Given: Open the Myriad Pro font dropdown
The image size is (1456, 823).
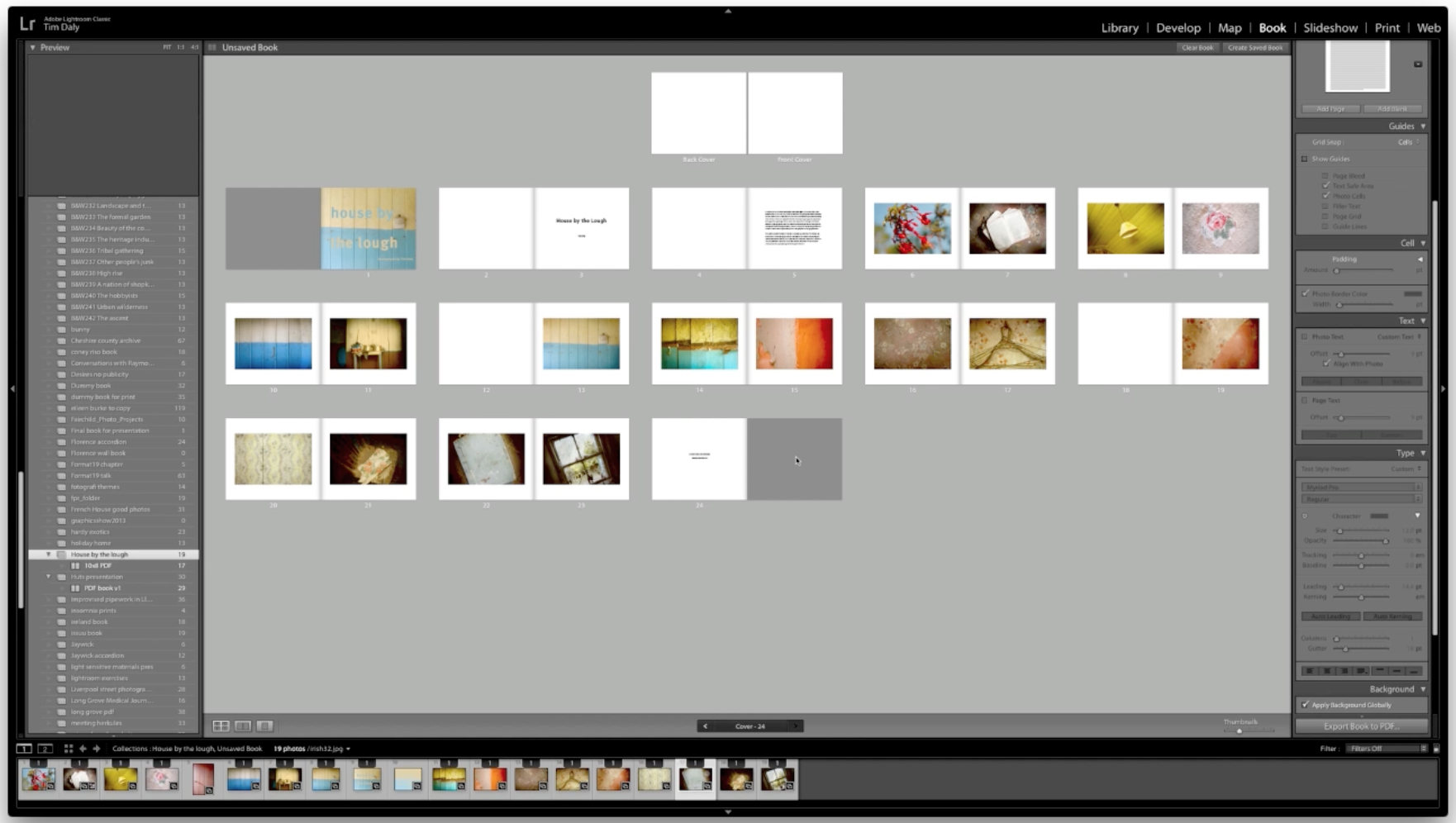Looking at the screenshot, I should click(x=1360, y=488).
